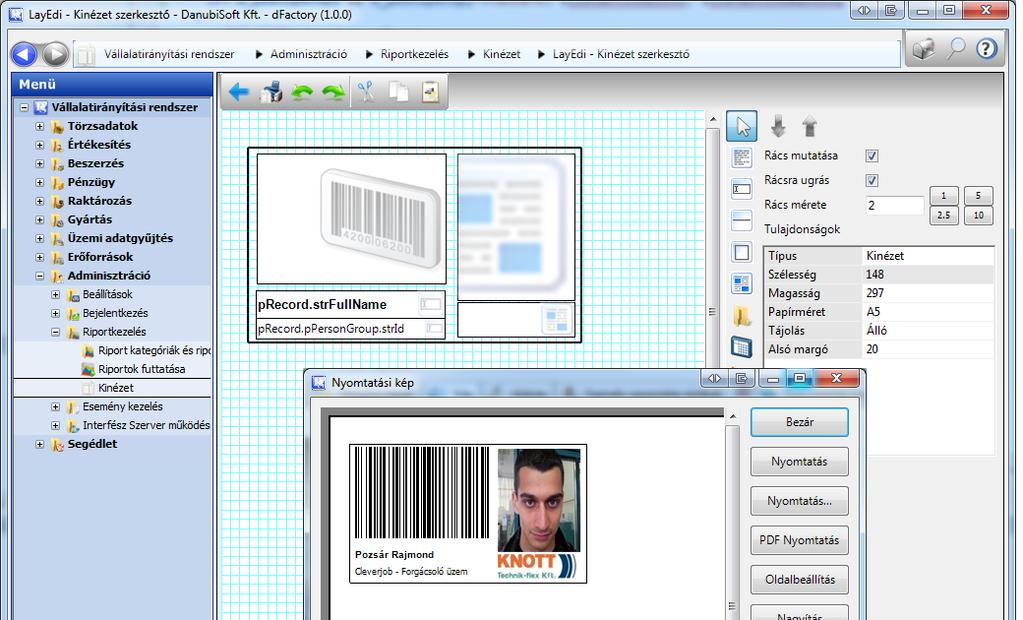The height and width of the screenshot is (620, 1023).
Task: Click the Rács mérete input field
Action: coord(894,206)
